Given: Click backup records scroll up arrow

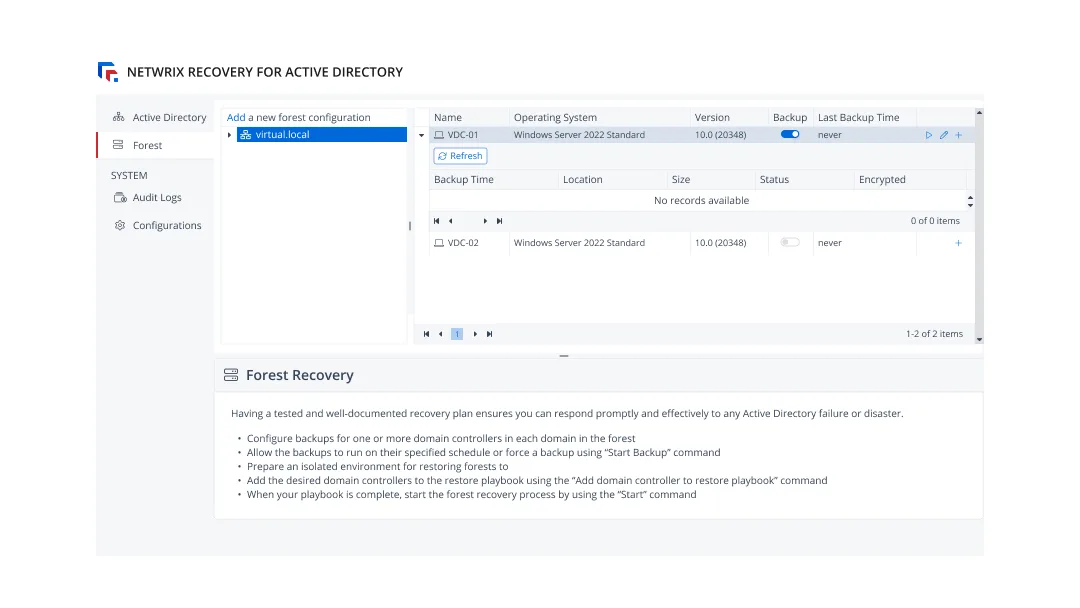Looking at the screenshot, I should pos(970,197).
